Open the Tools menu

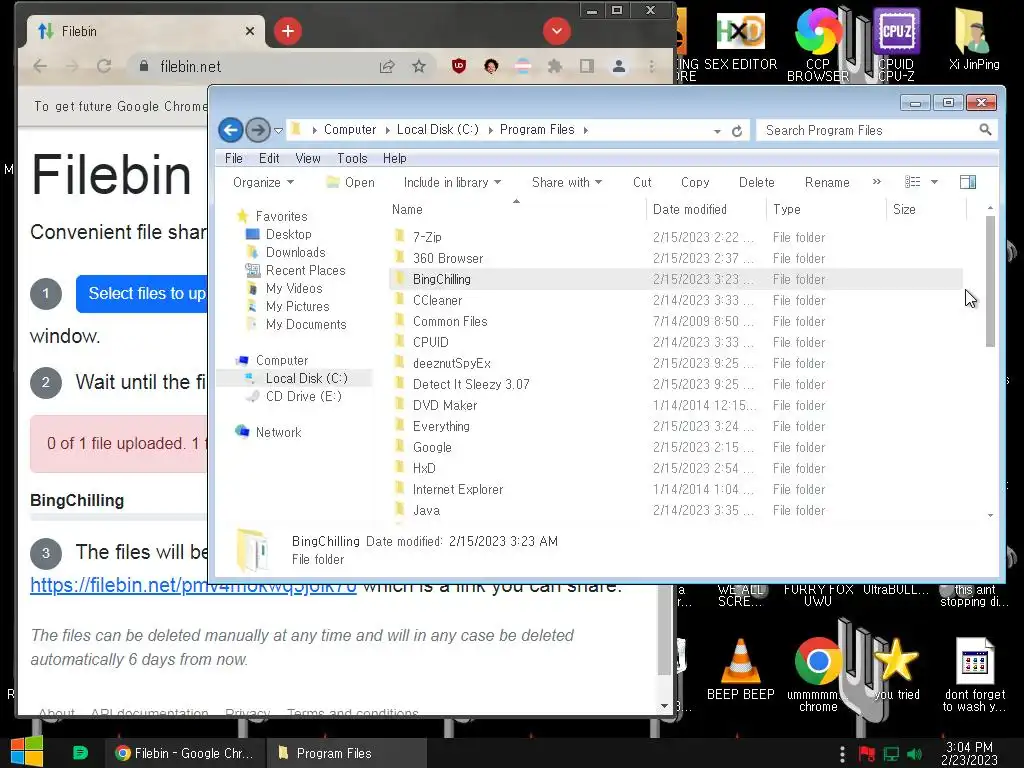pos(352,158)
